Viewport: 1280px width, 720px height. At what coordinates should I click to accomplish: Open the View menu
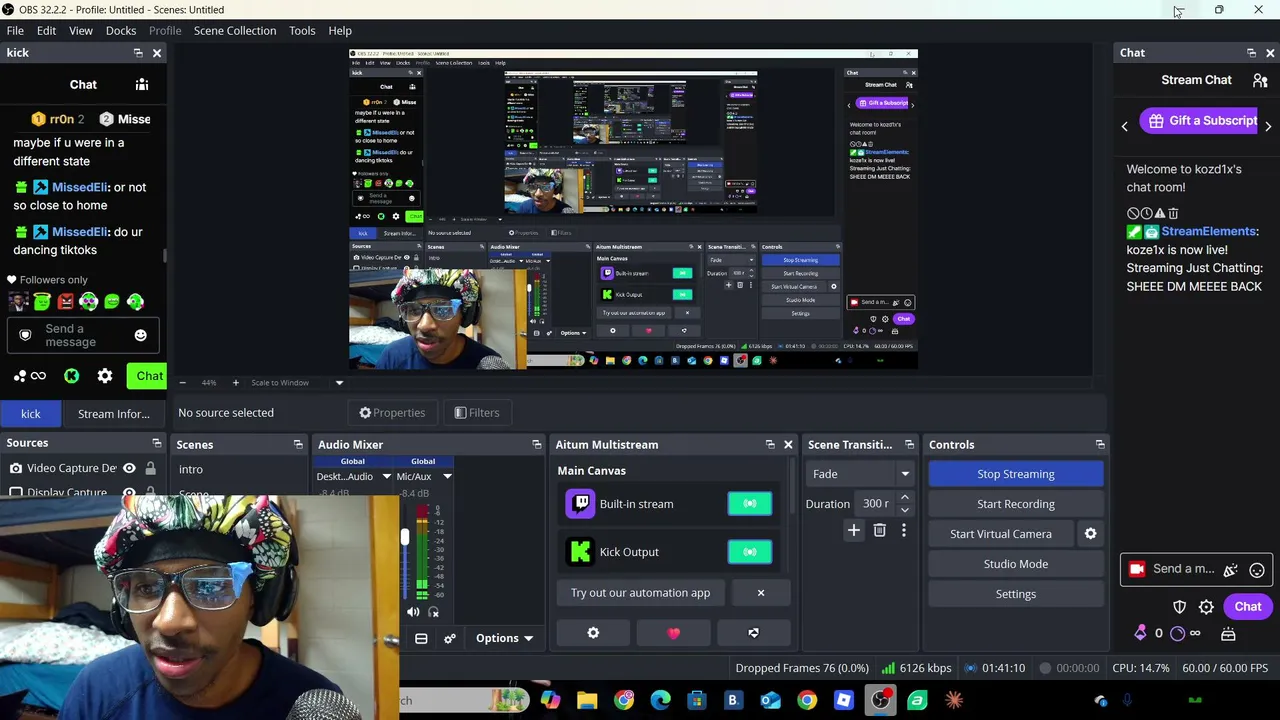click(81, 31)
